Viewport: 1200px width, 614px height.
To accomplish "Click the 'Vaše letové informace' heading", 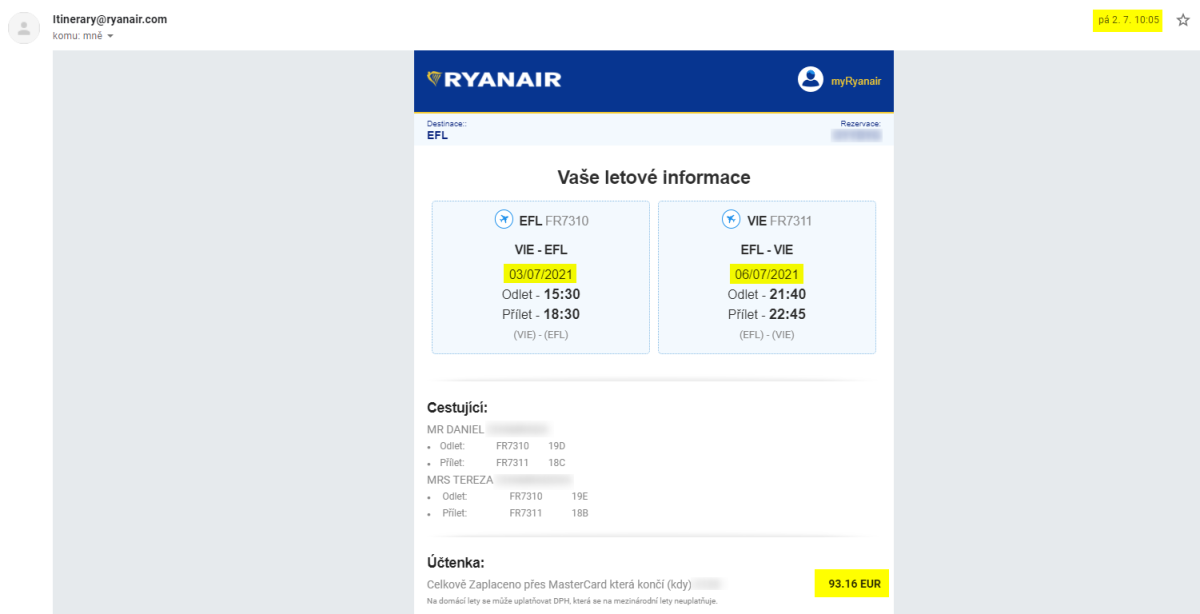I will pyautogui.click(x=653, y=177).
